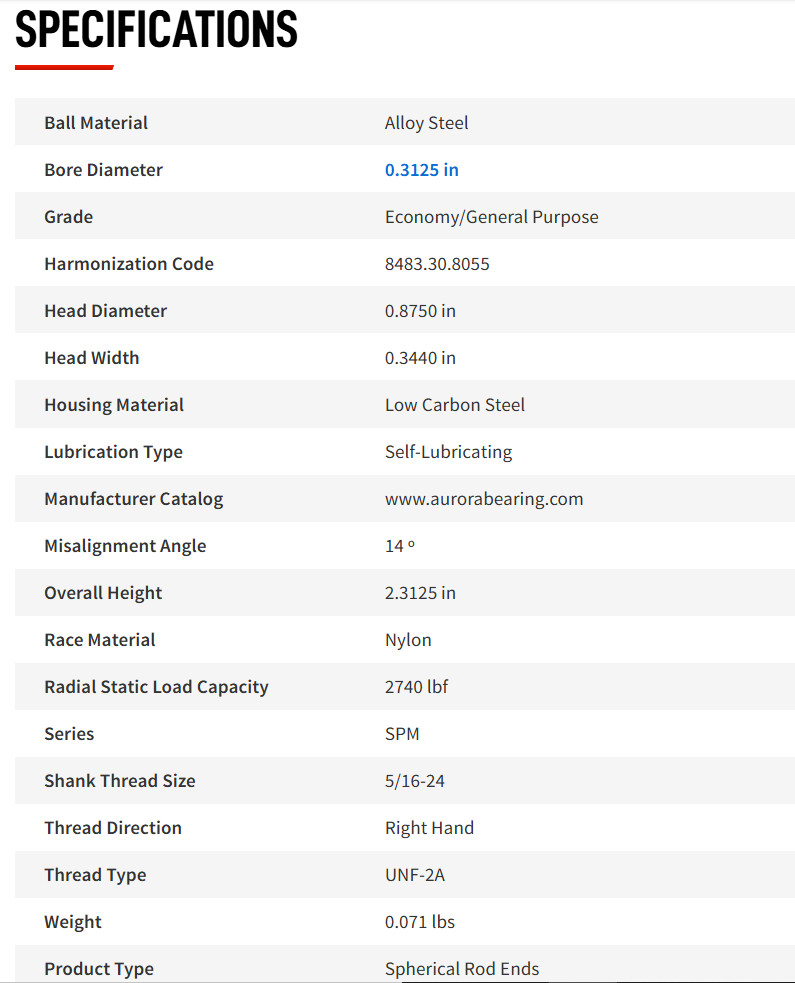Select the Alloy Steel value

pyautogui.click(x=426, y=123)
